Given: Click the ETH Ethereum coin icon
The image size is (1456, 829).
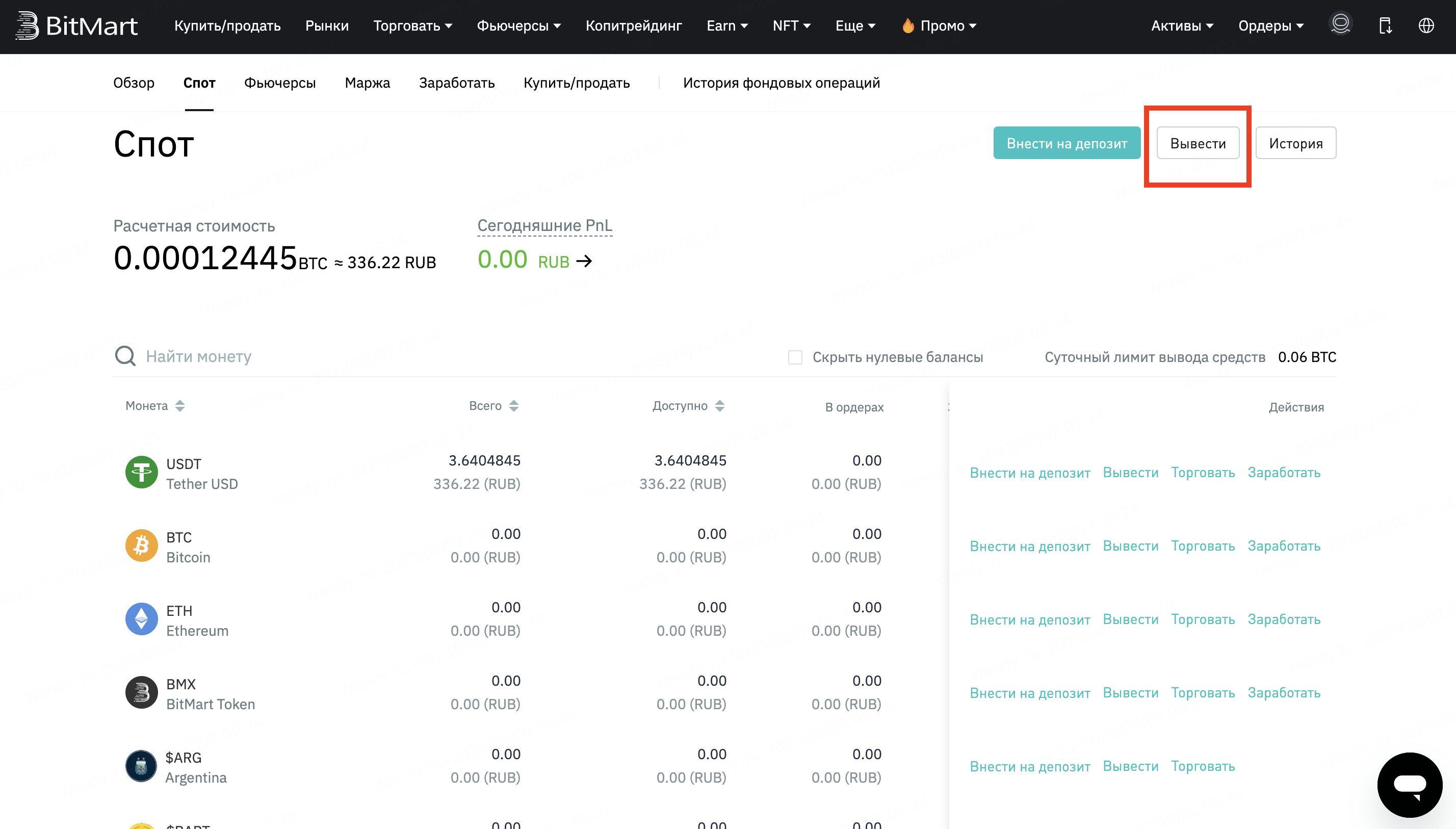Looking at the screenshot, I should coord(142,619).
